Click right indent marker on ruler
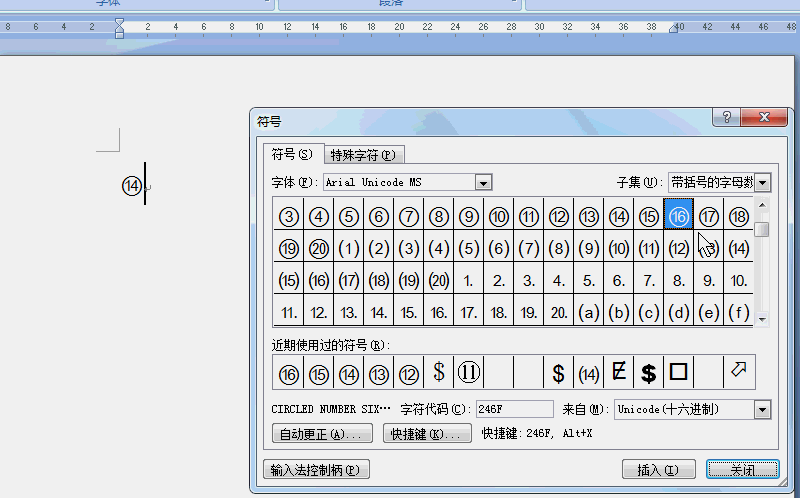Image resolution: width=800 pixels, height=498 pixels. point(673,29)
